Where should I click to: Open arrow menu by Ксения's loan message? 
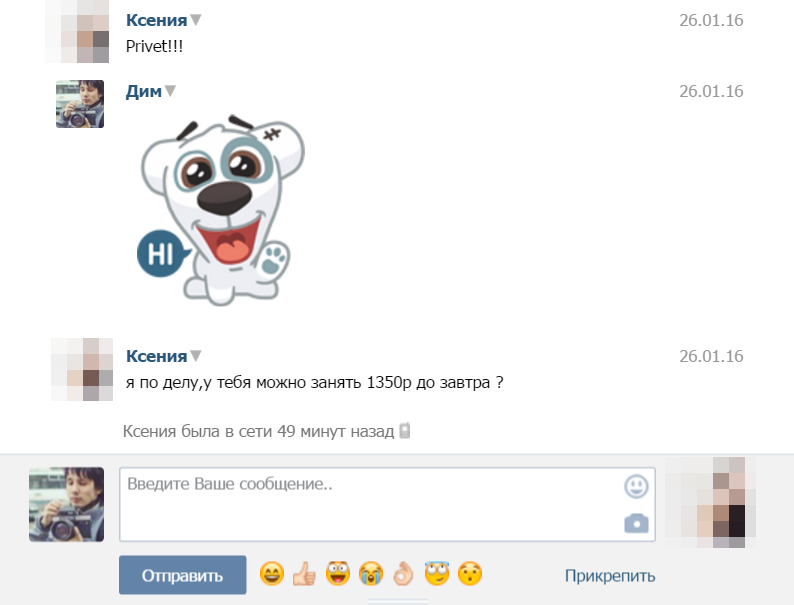[x=196, y=356]
